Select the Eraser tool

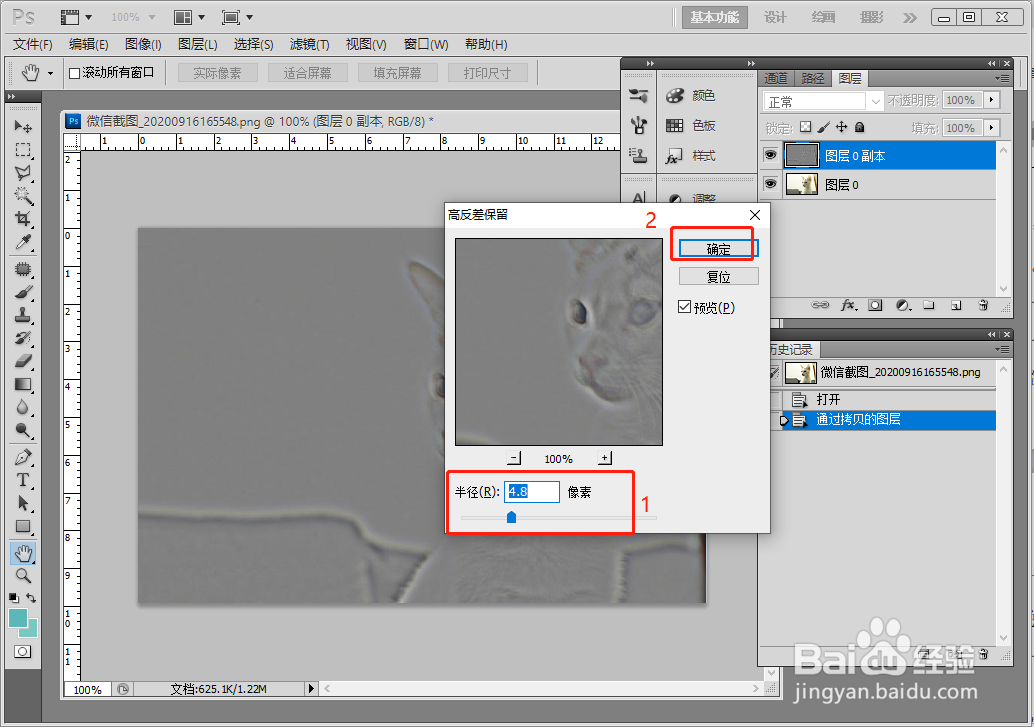pyautogui.click(x=23, y=361)
